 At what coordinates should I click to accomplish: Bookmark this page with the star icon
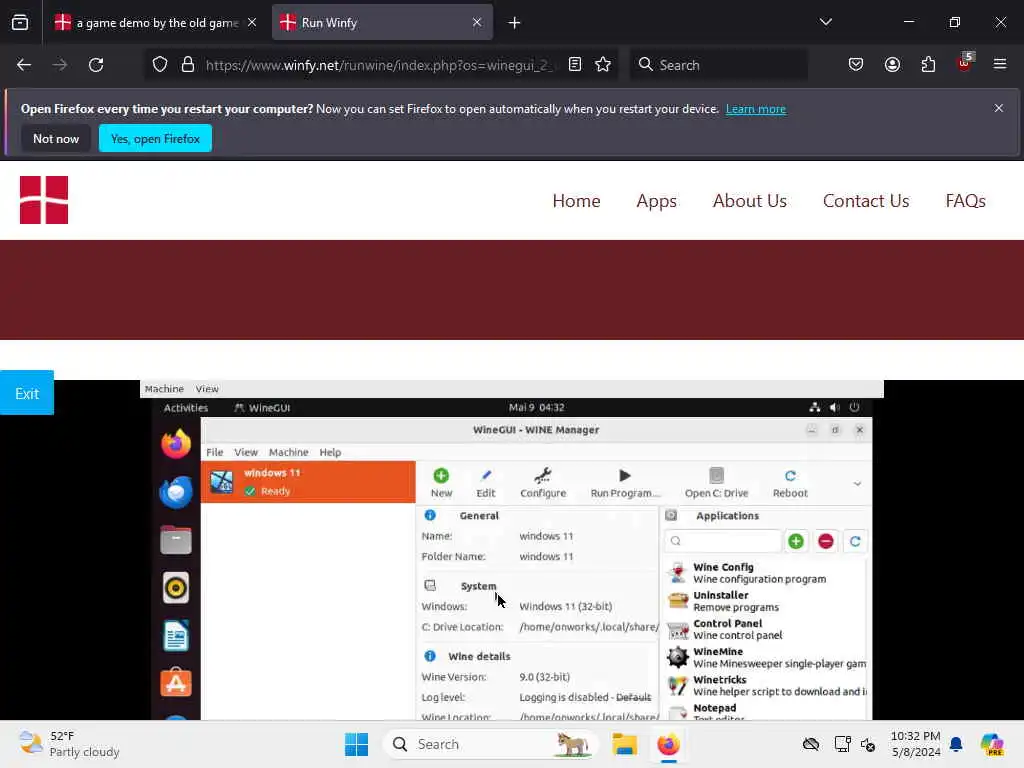(x=603, y=65)
